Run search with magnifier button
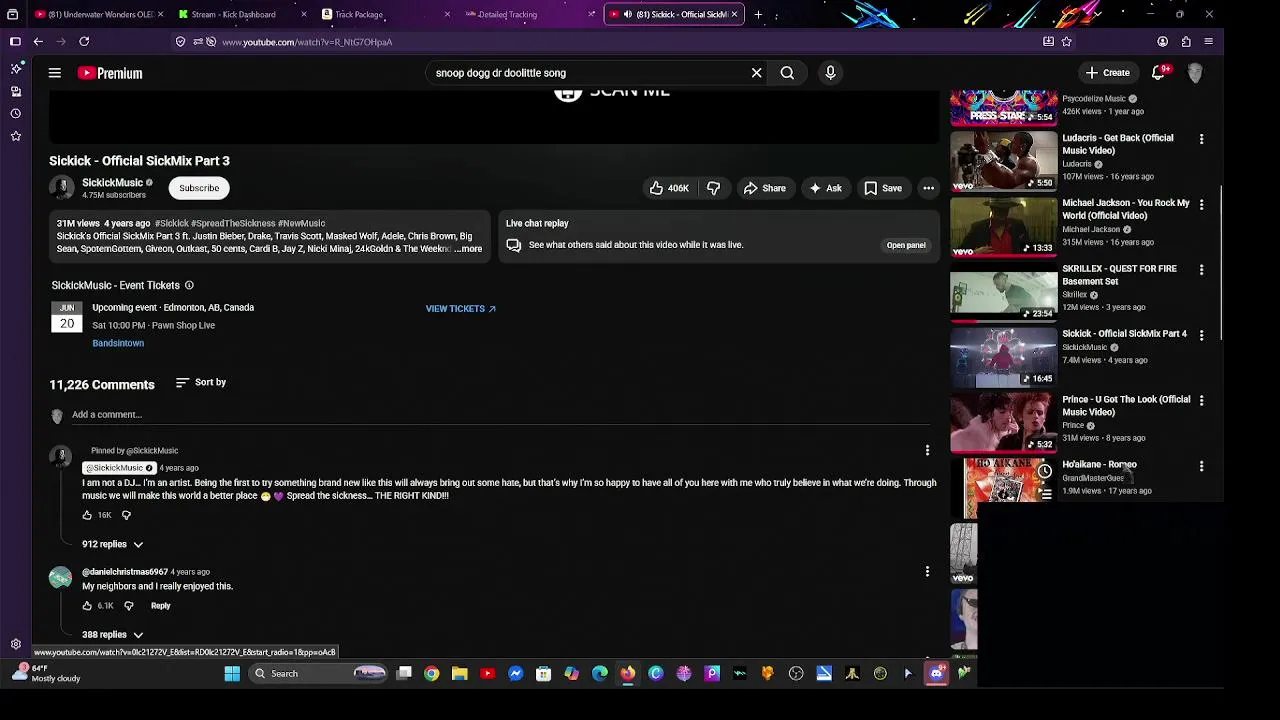Image resolution: width=1280 pixels, height=720 pixels. [787, 73]
